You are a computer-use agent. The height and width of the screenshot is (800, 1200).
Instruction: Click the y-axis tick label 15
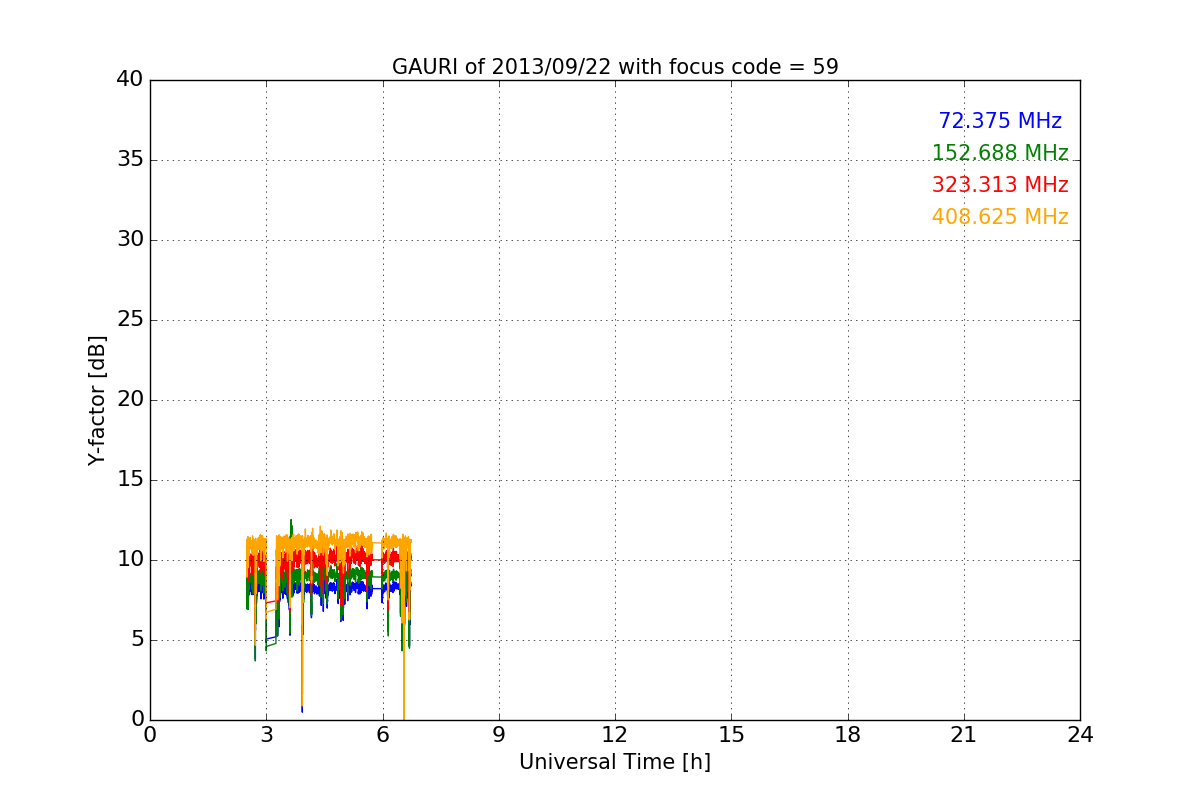130,480
